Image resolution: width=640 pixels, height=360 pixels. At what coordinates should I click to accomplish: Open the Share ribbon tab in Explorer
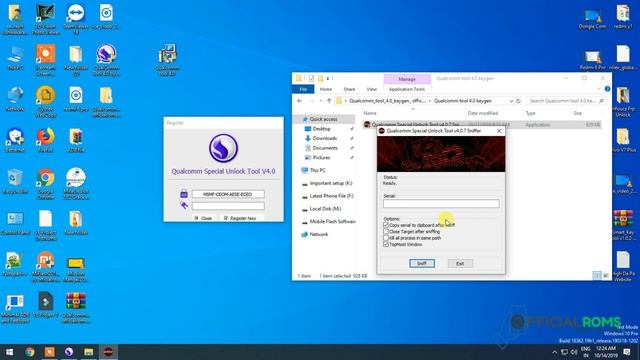pyautogui.click(x=349, y=89)
